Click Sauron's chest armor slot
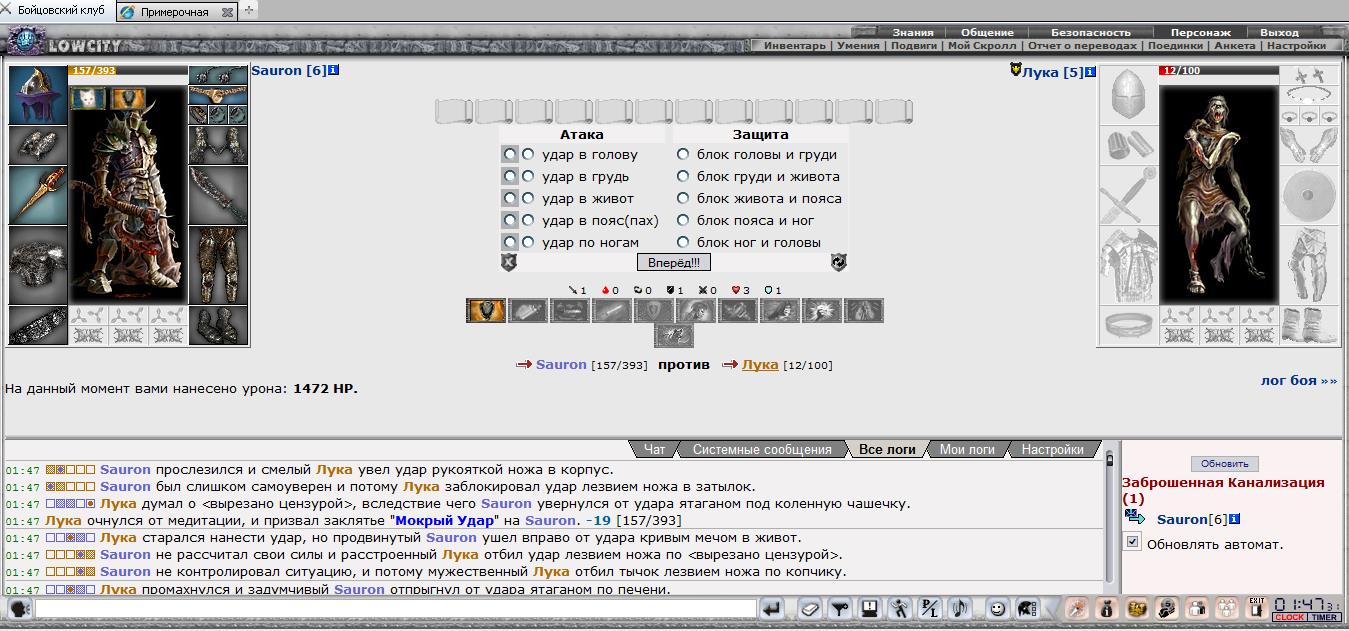This screenshot has height=631, width=1349. (x=38, y=265)
